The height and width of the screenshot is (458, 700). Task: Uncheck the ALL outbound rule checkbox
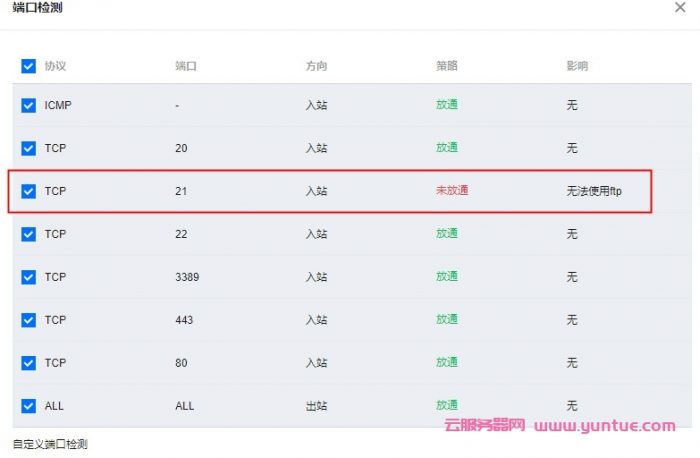pyautogui.click(x=28, y=406)
